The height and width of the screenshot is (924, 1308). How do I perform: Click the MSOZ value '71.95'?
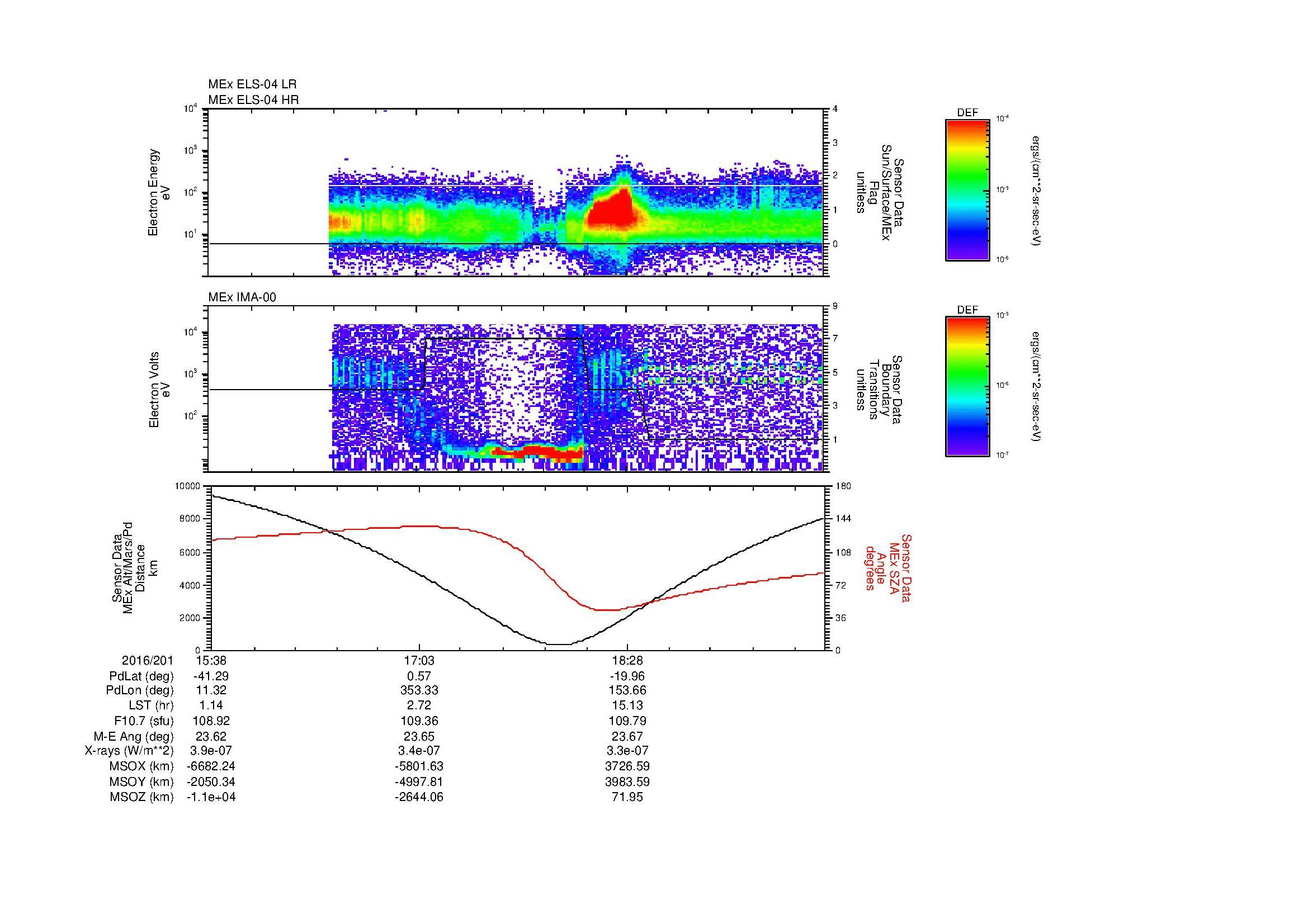(x=627, y=798)
